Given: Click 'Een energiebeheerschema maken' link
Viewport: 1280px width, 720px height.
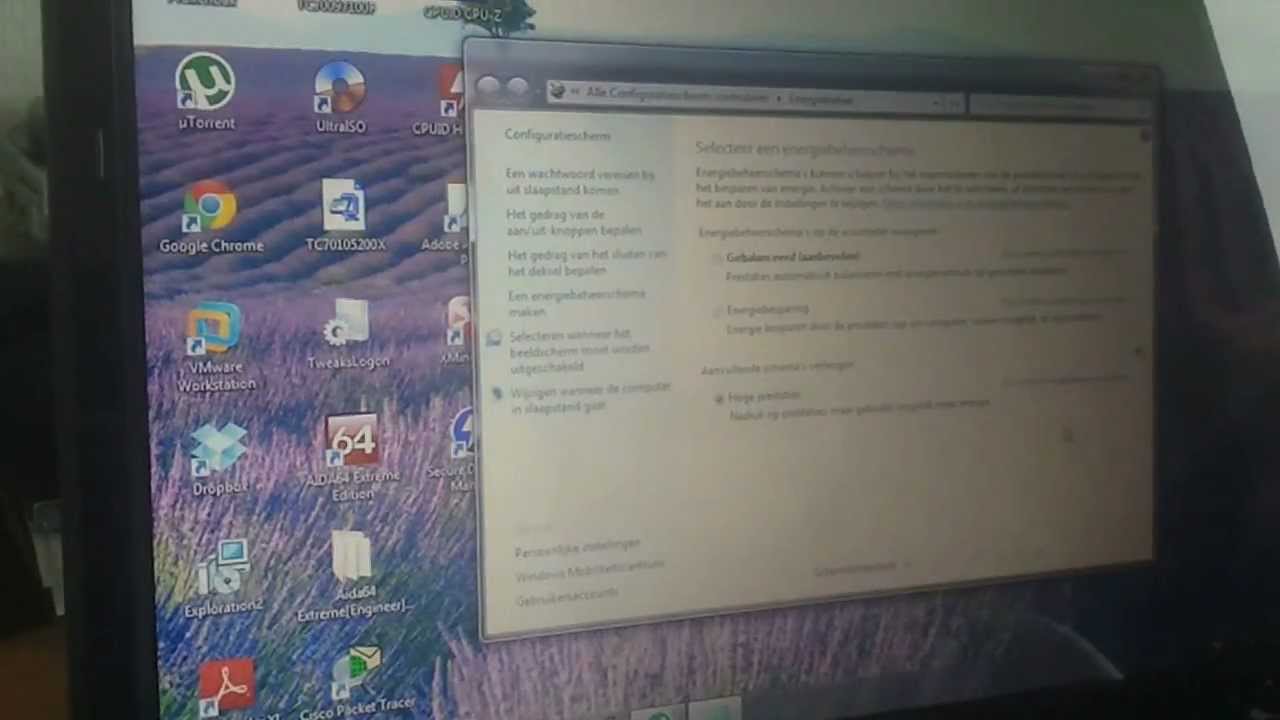Looking at the screenshot, I should pyautogui.click(x=577, y=302).
